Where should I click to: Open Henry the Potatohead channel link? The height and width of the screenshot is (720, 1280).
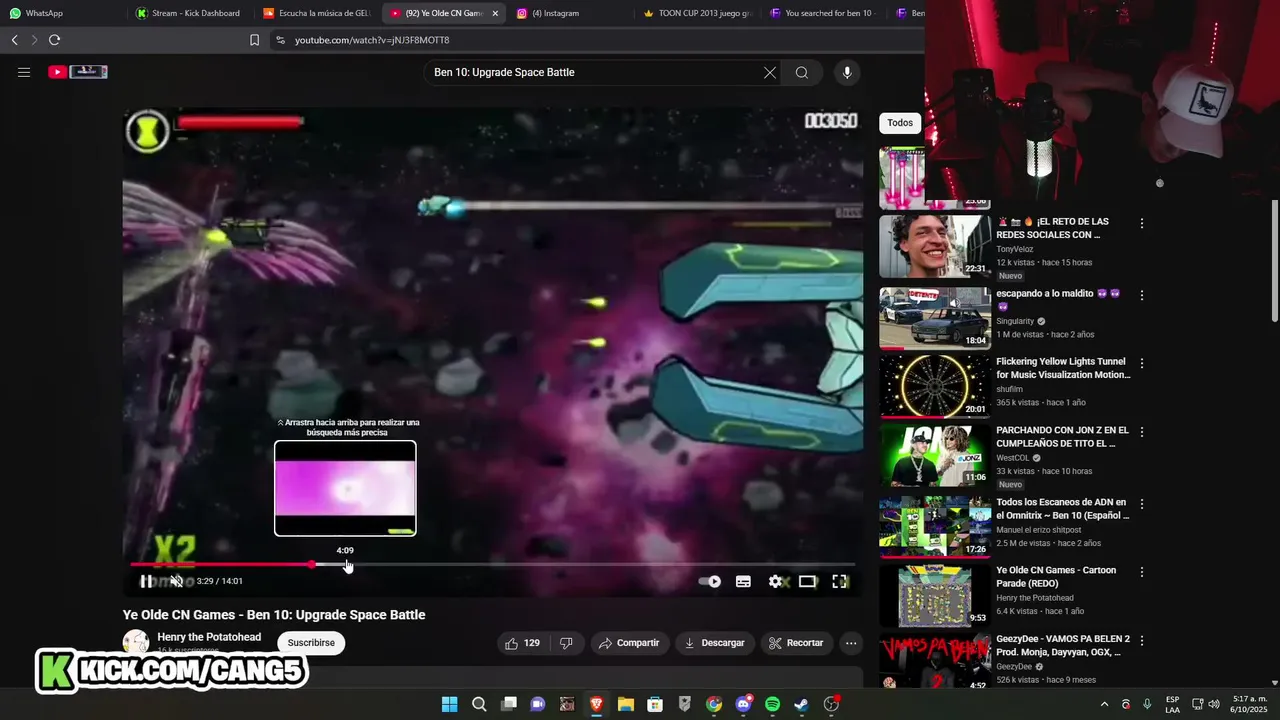[209, 637]
